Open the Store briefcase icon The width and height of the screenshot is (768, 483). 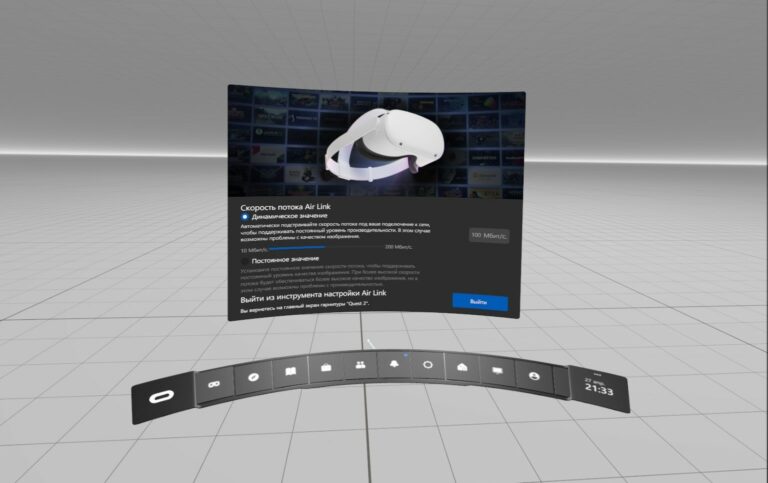point(326,367)
